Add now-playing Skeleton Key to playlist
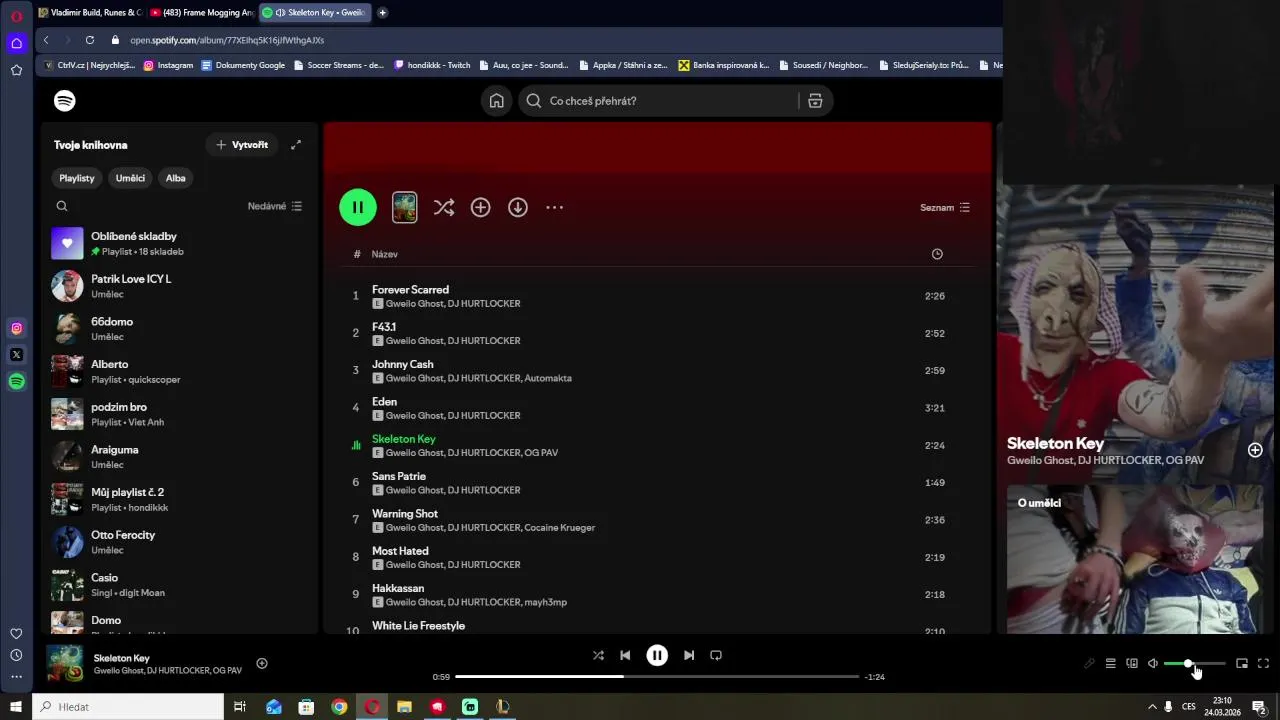The height and width of the screenshot is (720, 1280). coord(262,663)
